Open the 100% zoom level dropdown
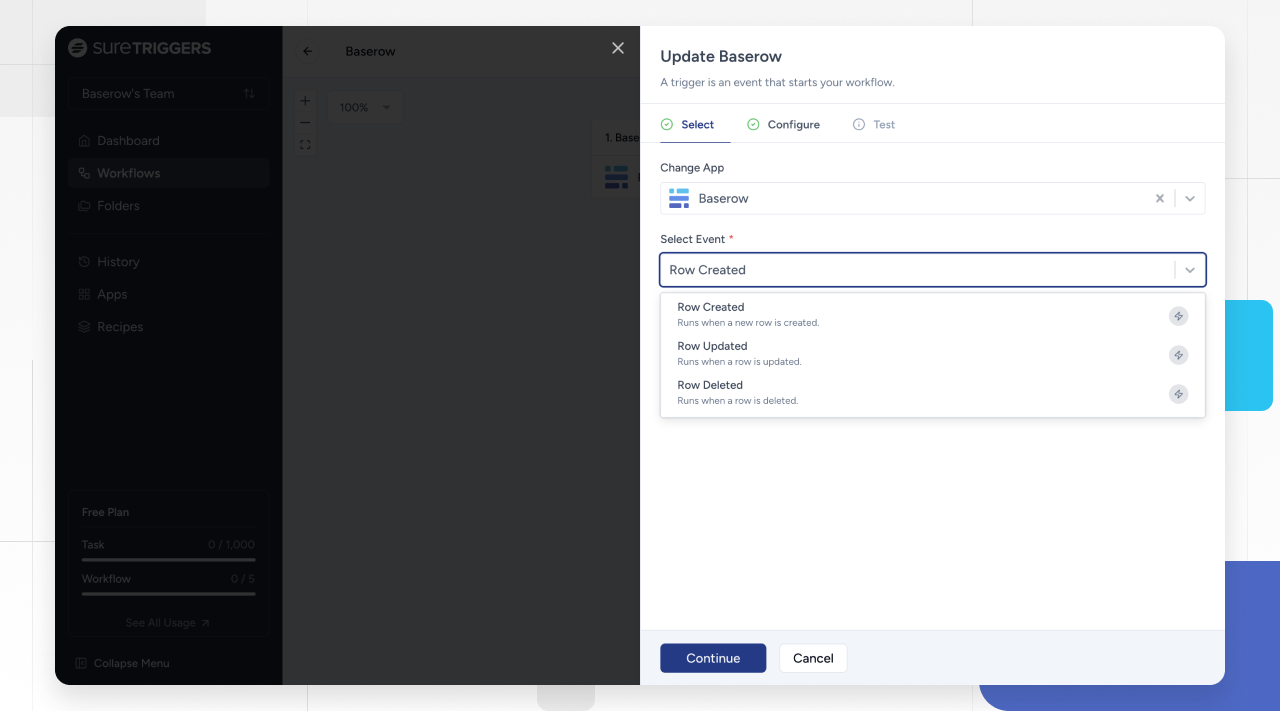Viewport: 1280px width, 711px height. coord(365,107)
